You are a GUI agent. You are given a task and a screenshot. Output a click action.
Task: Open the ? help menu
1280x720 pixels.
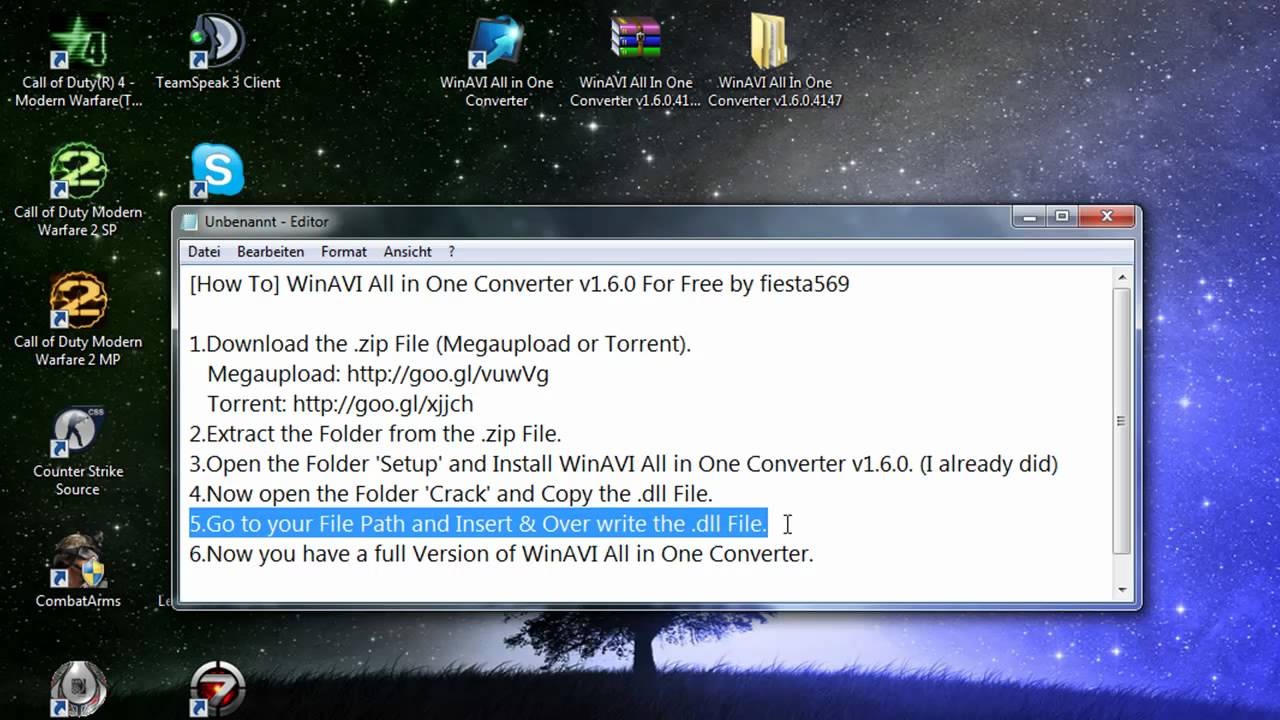click(x=452, y=252)
